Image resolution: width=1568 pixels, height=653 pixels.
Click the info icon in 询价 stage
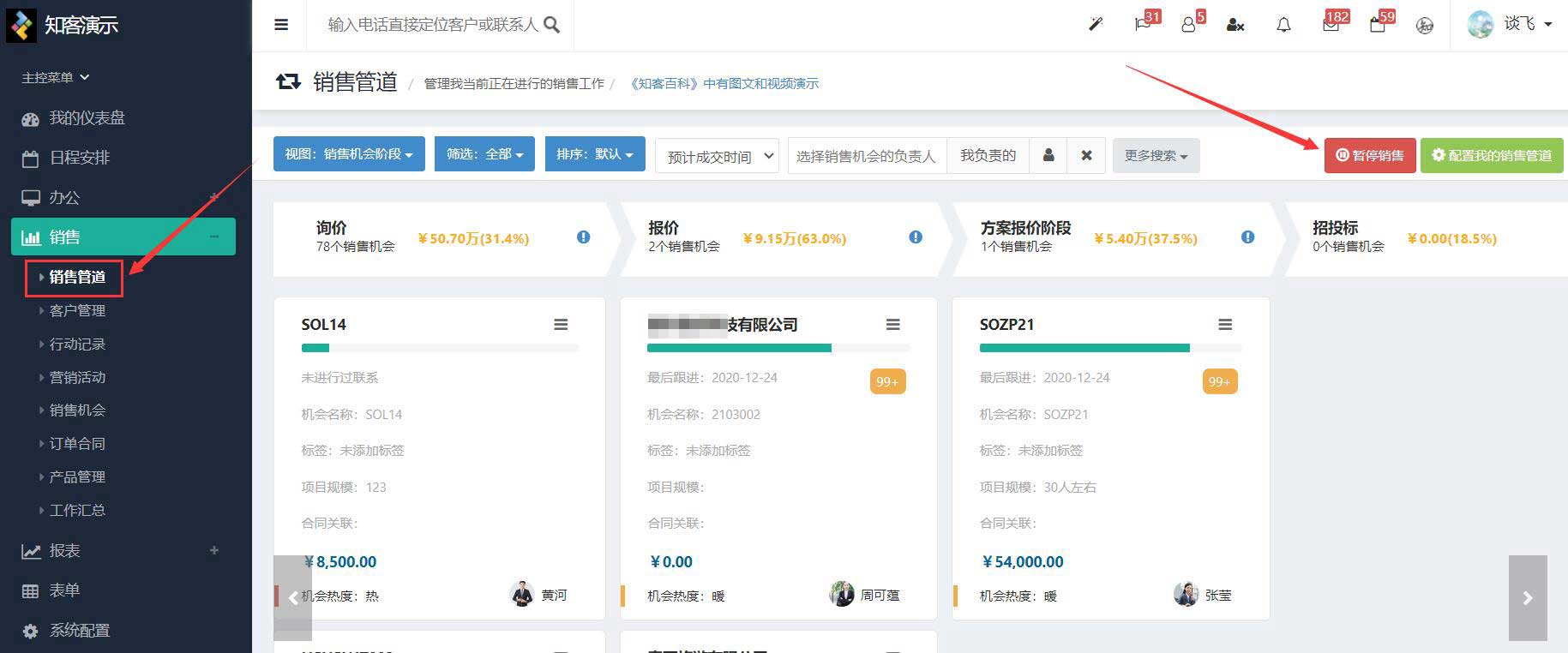click(584, 237)
